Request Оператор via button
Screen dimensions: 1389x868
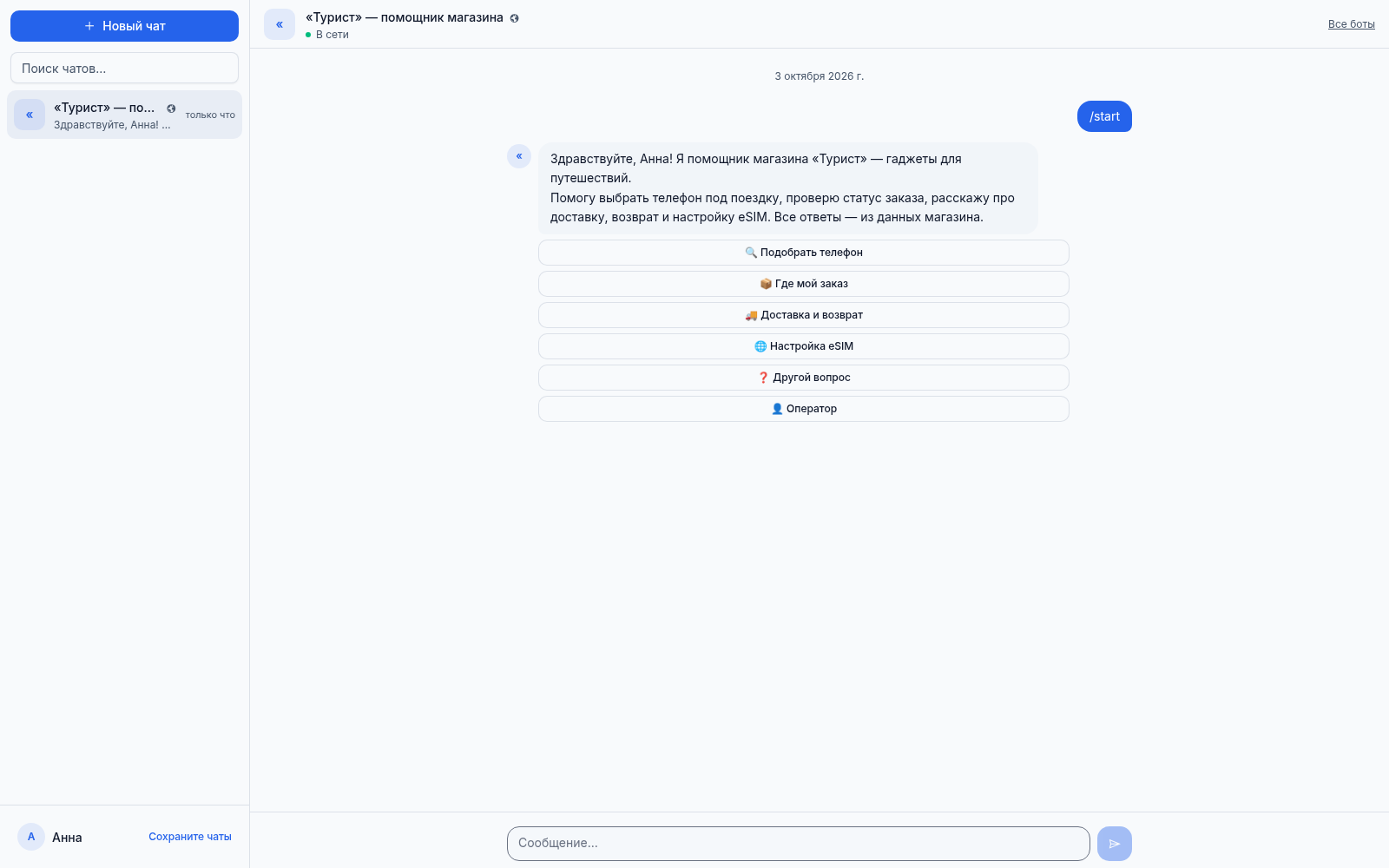(803, 409)
